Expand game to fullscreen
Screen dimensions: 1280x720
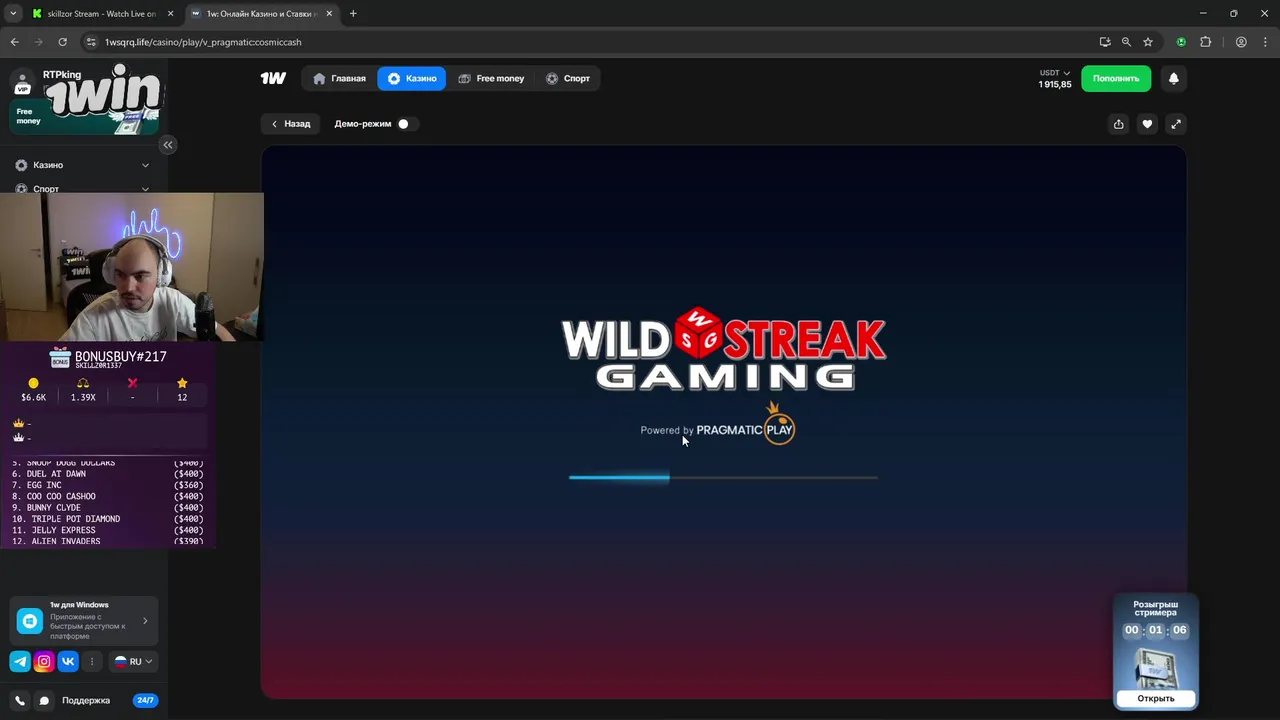click(1176, 124)
